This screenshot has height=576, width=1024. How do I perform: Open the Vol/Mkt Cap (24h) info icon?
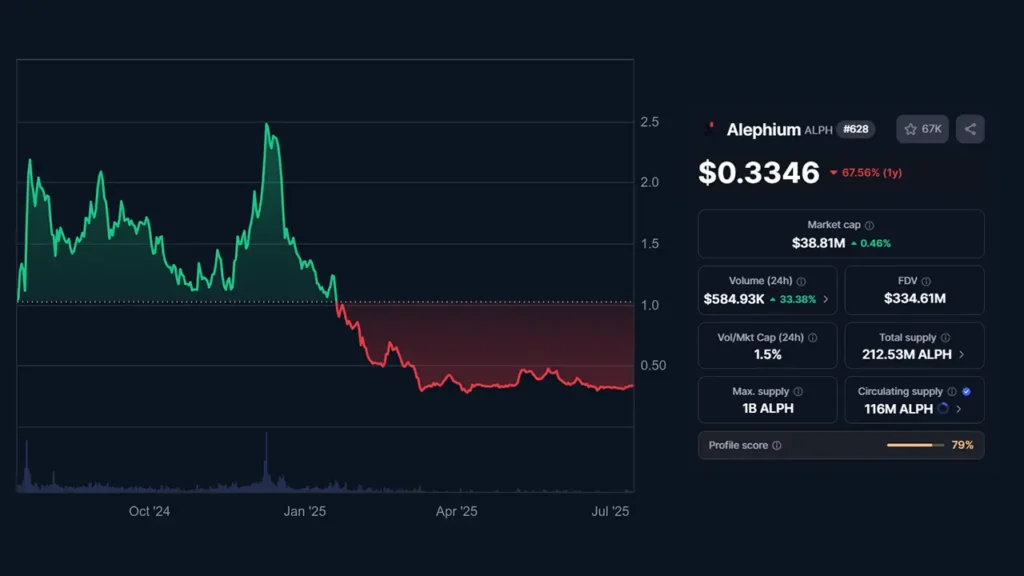coord(812,338)
